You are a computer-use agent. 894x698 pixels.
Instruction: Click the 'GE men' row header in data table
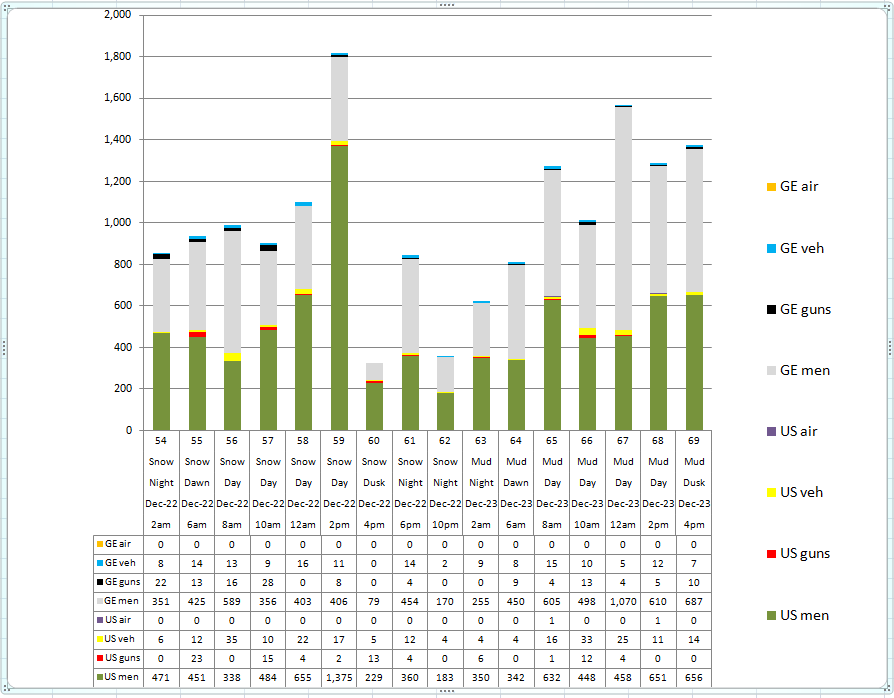119,601
